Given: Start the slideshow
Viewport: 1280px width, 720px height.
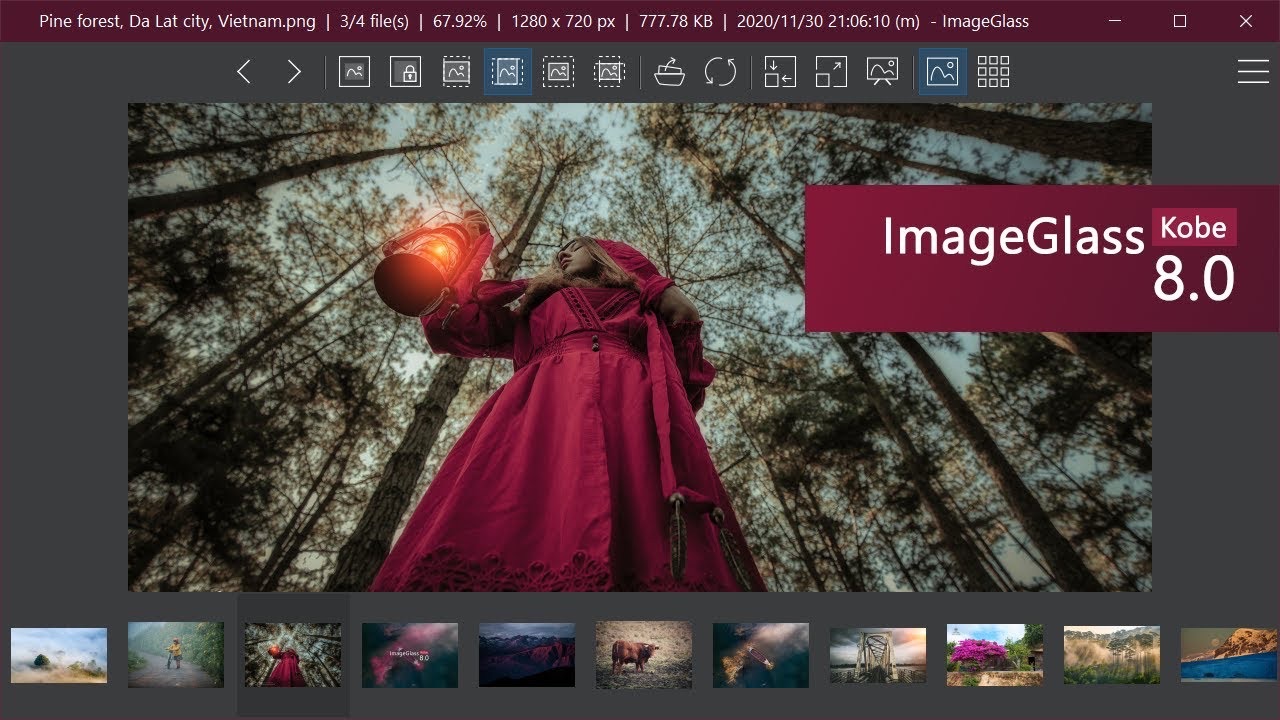Looking at the screenshot, I should pyautogui.click(x=882, y=72).
